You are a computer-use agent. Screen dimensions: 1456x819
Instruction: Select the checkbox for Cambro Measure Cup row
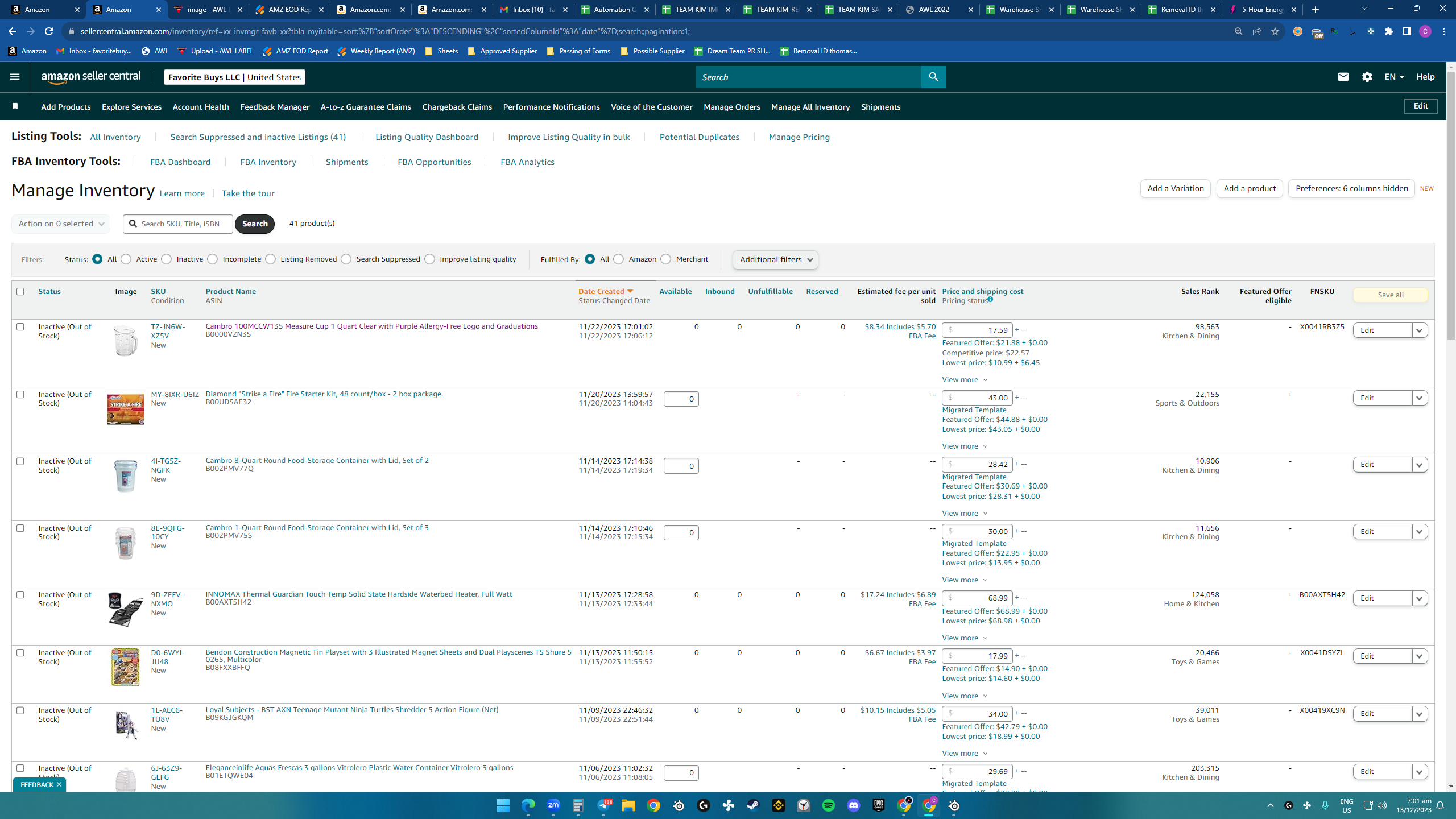coord(20,326)
